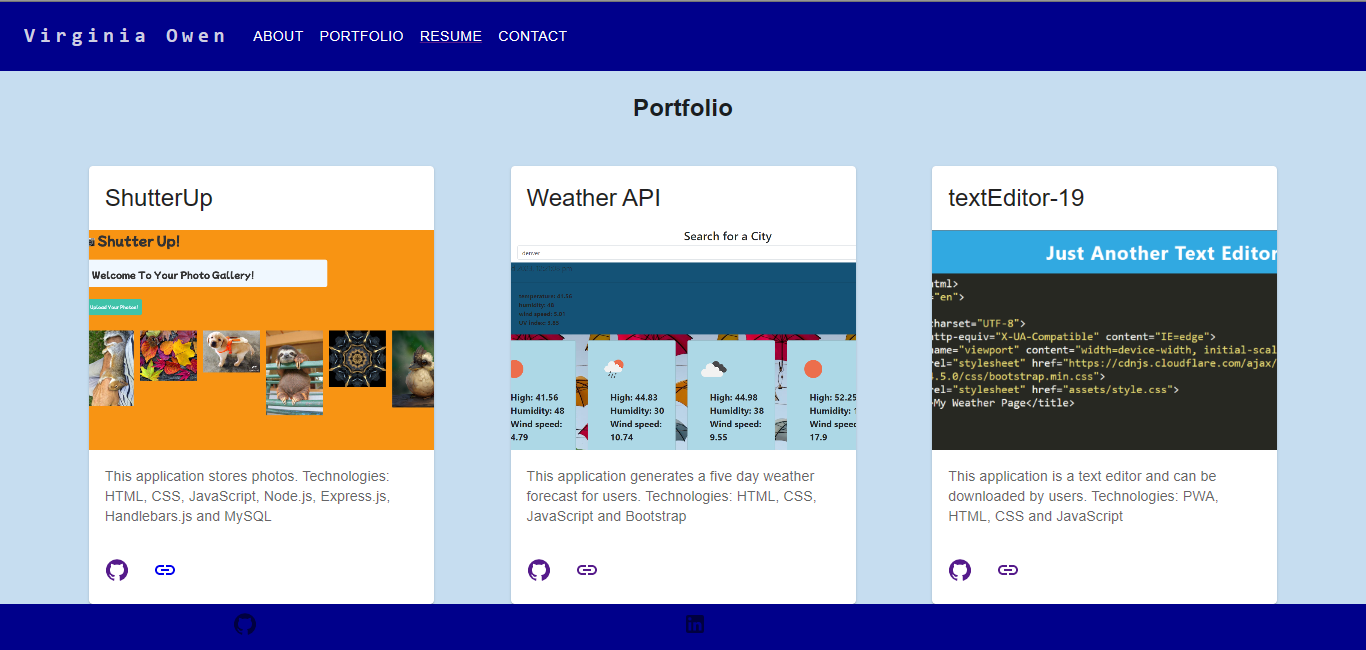Screen dimensions: 1366x650
Task: Navigate to the ABOUT section
Action: [278, 36]
